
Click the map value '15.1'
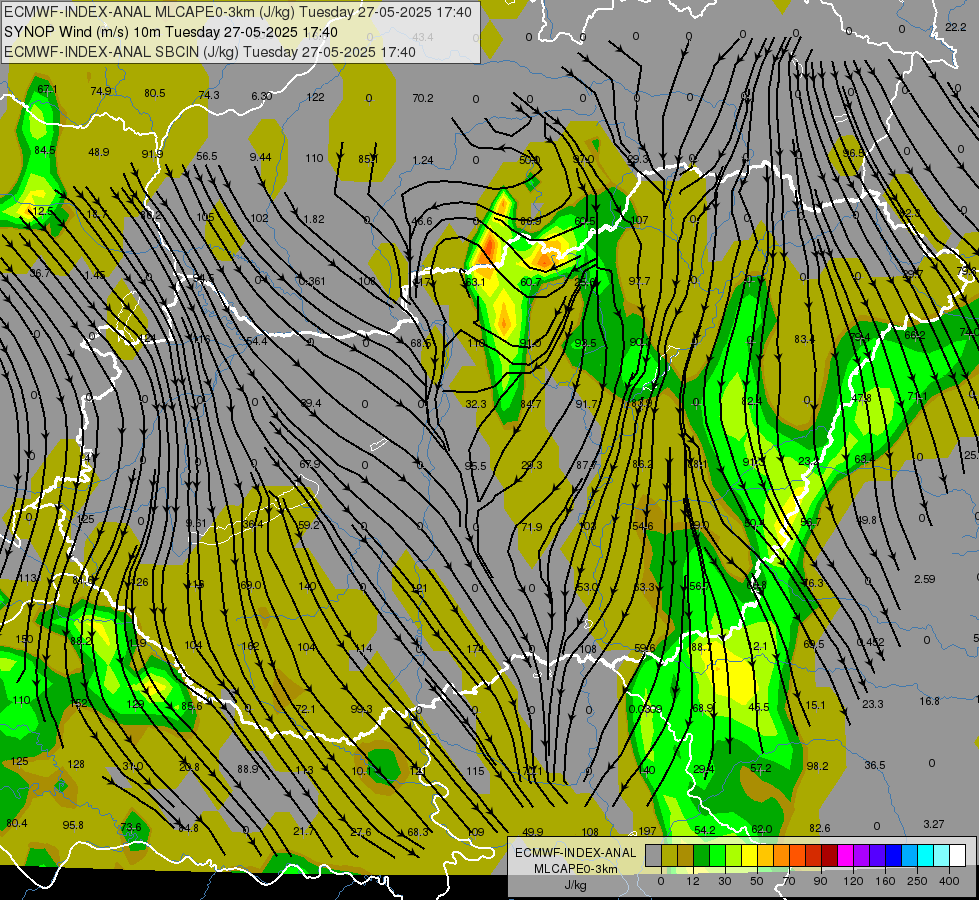pyautogui.click(x=815, y=705)
